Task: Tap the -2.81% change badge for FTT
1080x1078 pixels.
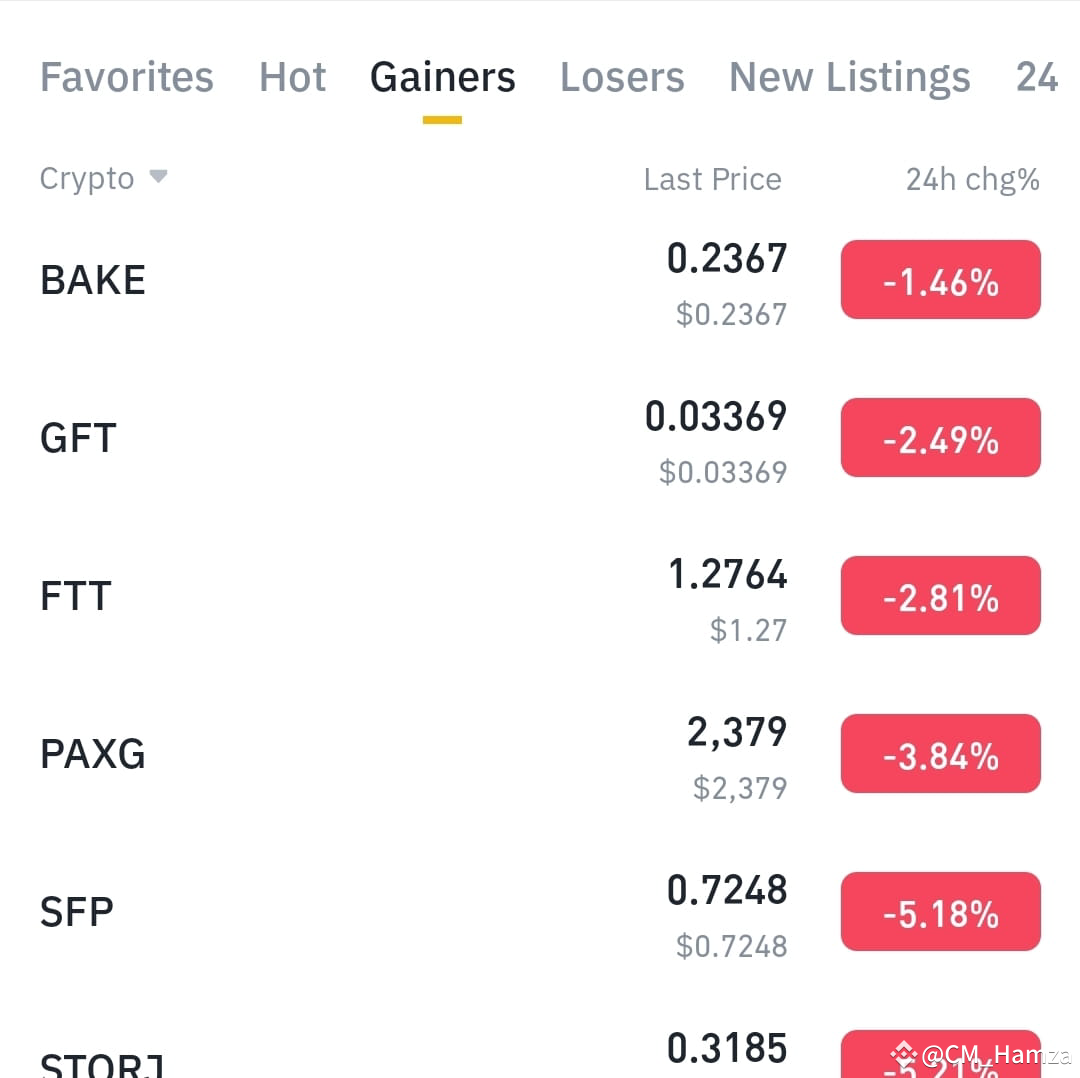Action: (940, 595)
